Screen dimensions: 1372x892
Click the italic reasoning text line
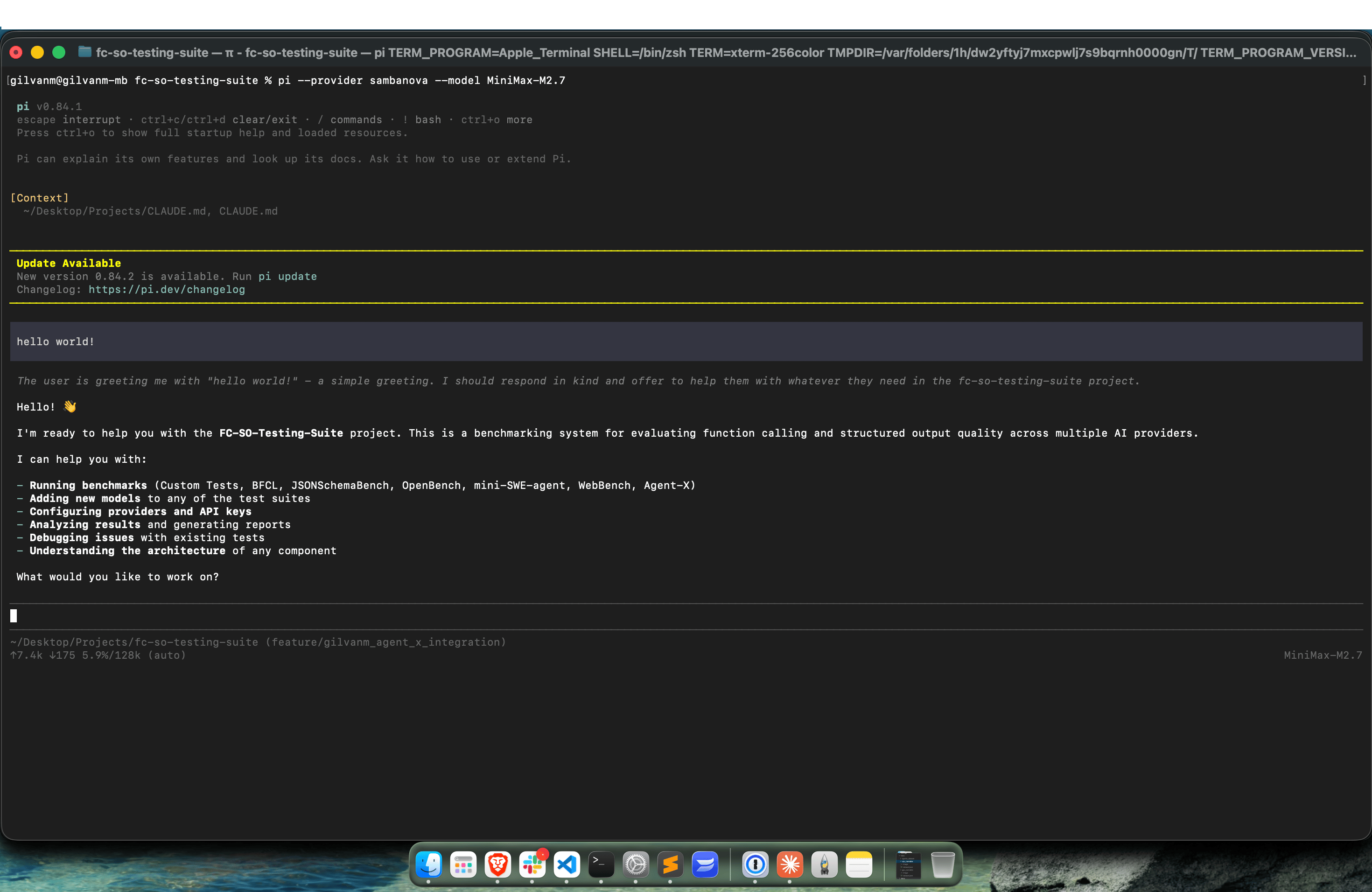pos(578,381)
